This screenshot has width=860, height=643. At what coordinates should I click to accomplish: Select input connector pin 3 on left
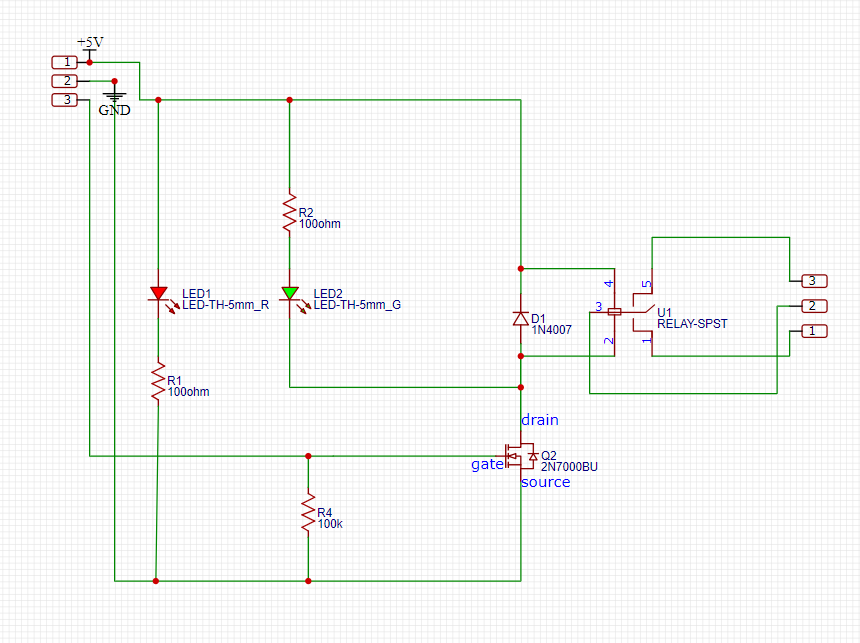65,100
